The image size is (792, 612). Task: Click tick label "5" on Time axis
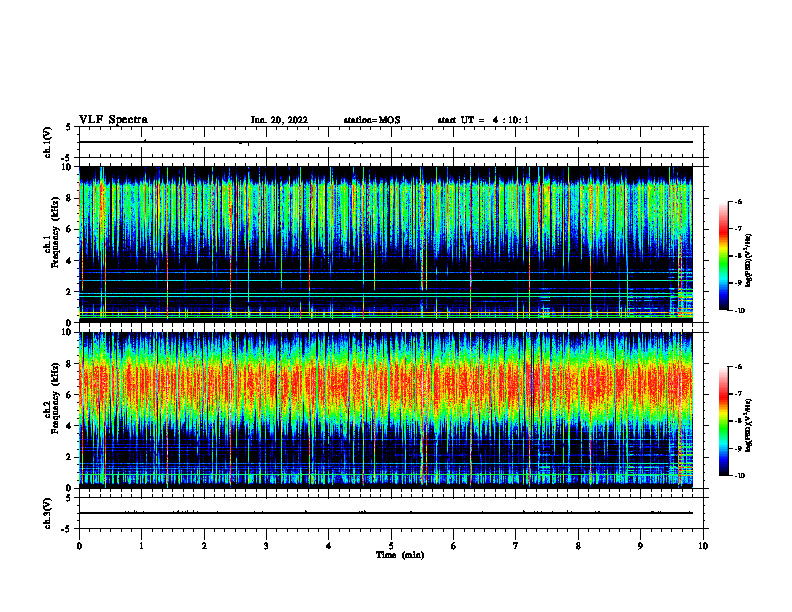391,546
